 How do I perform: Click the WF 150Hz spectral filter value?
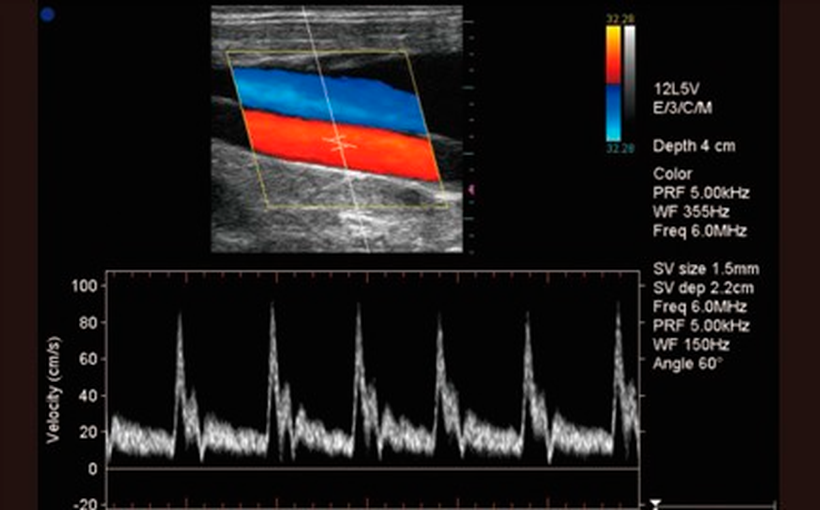[x=690, y=345]
